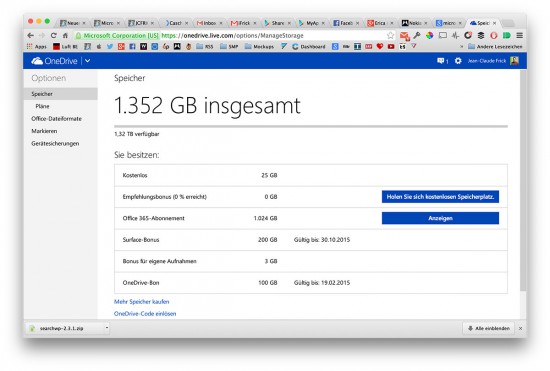Click the page vertical scrollbar
Image resolution: width=550 pixels, height=371 pixels.
click(523, 180)
